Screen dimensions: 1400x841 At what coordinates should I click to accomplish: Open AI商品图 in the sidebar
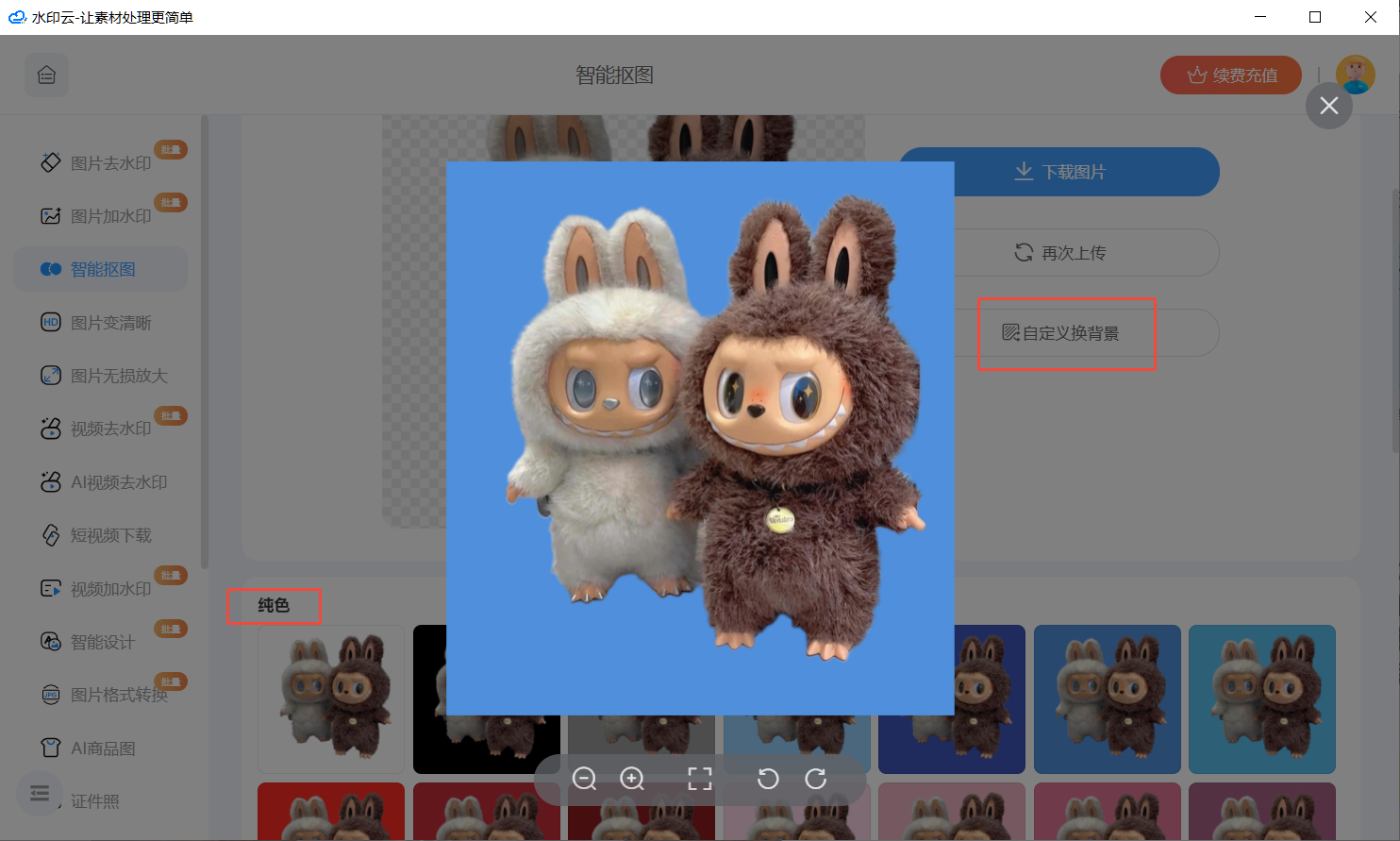click(101, 748)
